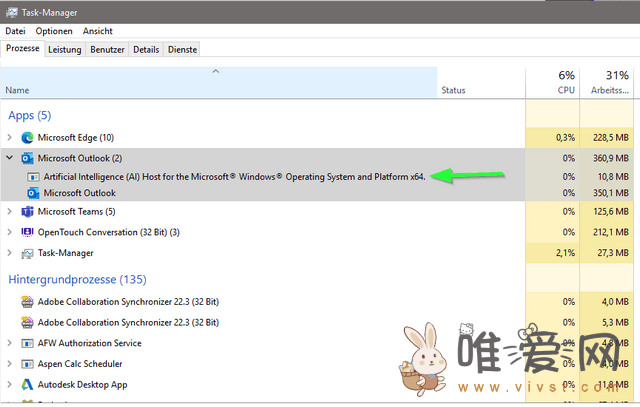Expand the Microsoft Edge process group
This screenshot has height=407, width=640.
(x=9, y=138)
